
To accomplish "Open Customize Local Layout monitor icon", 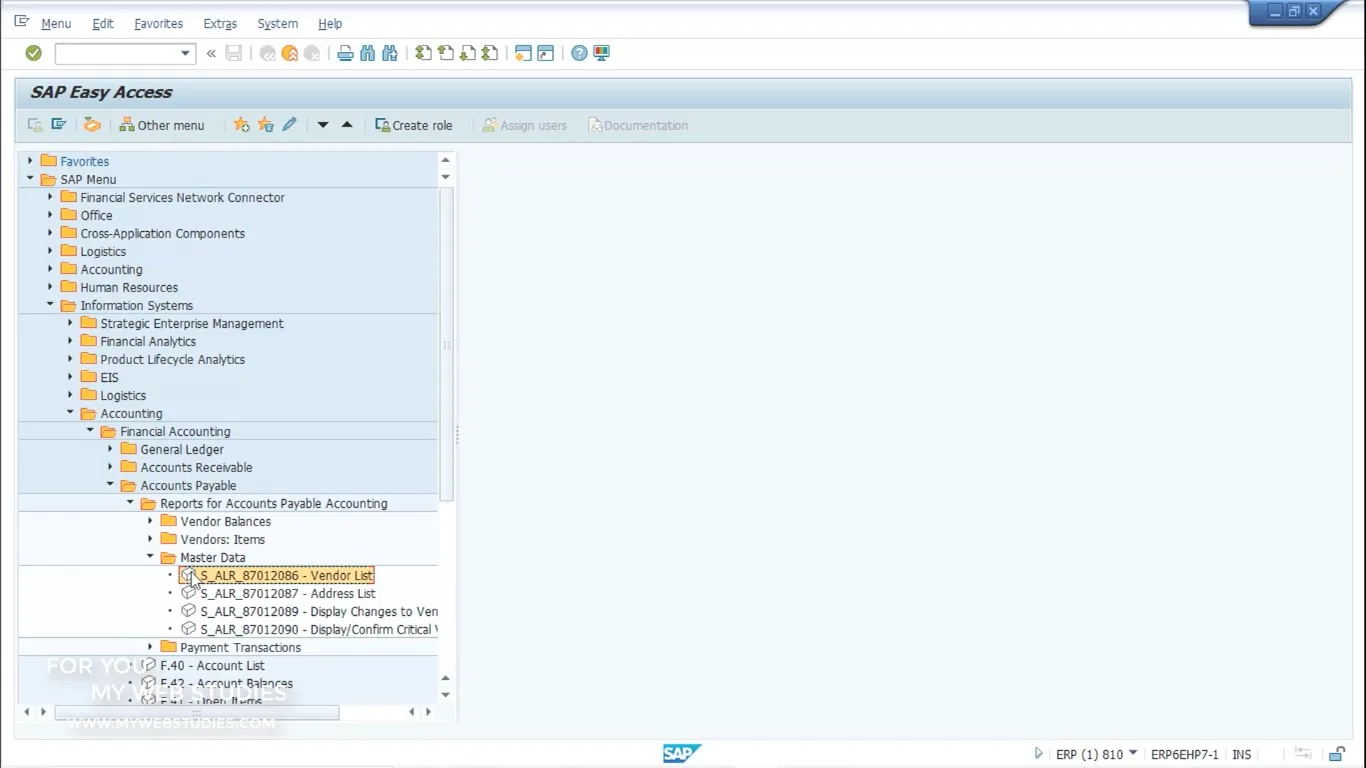I will point(602,53).
